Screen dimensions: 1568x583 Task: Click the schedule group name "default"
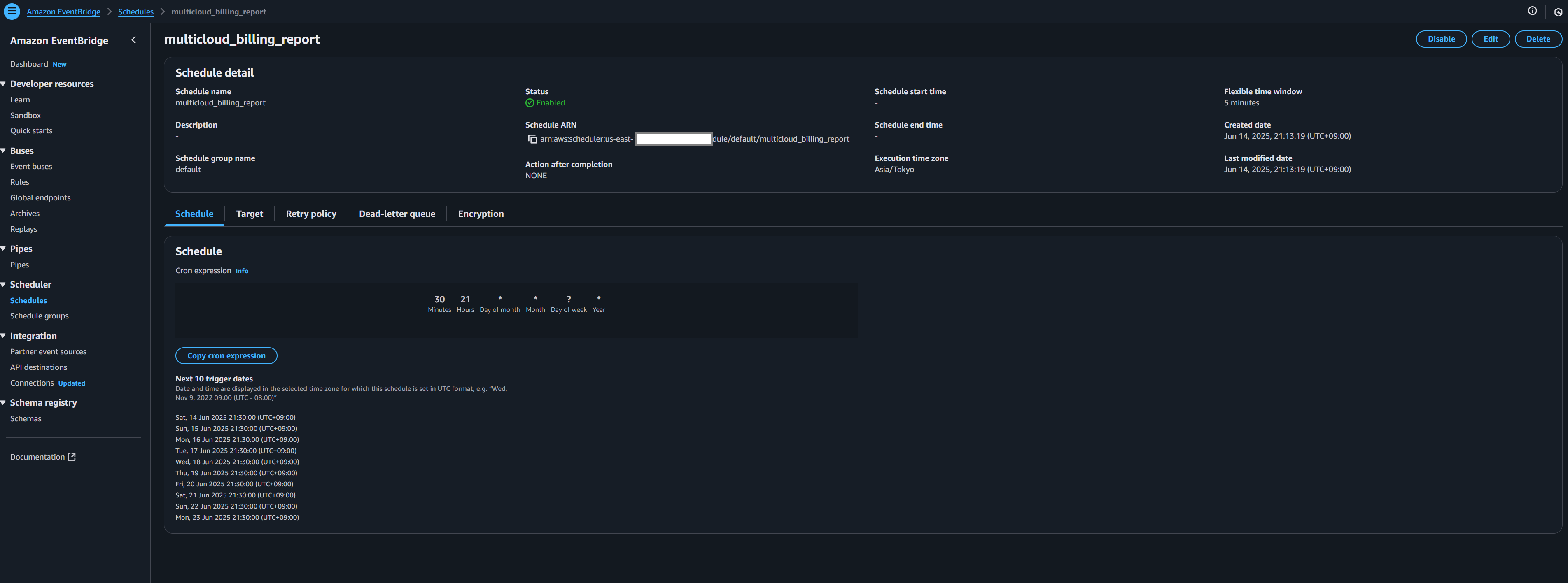click(x=188, y=170)
